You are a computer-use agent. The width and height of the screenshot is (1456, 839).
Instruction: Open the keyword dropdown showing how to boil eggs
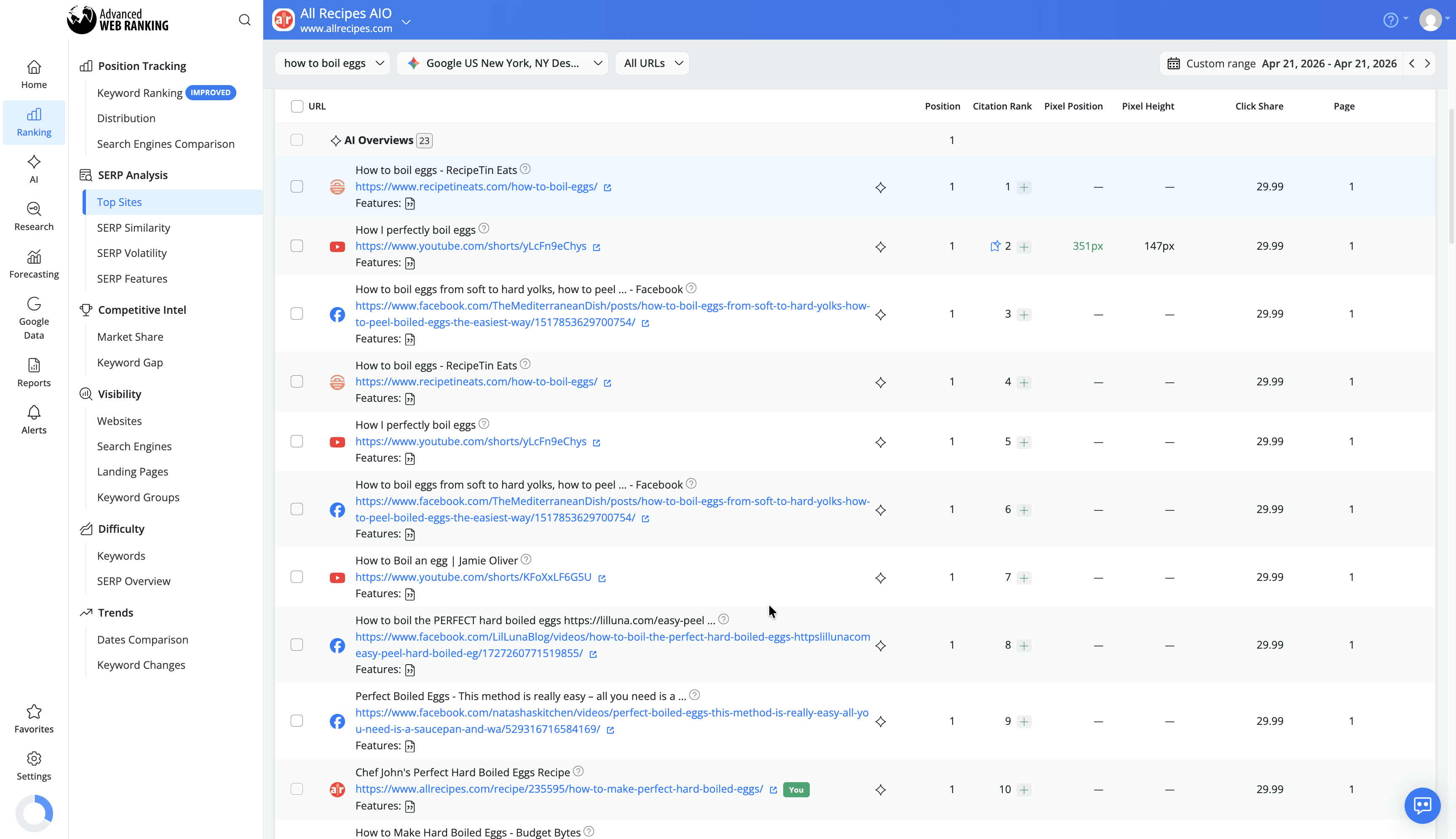[332, 63]
